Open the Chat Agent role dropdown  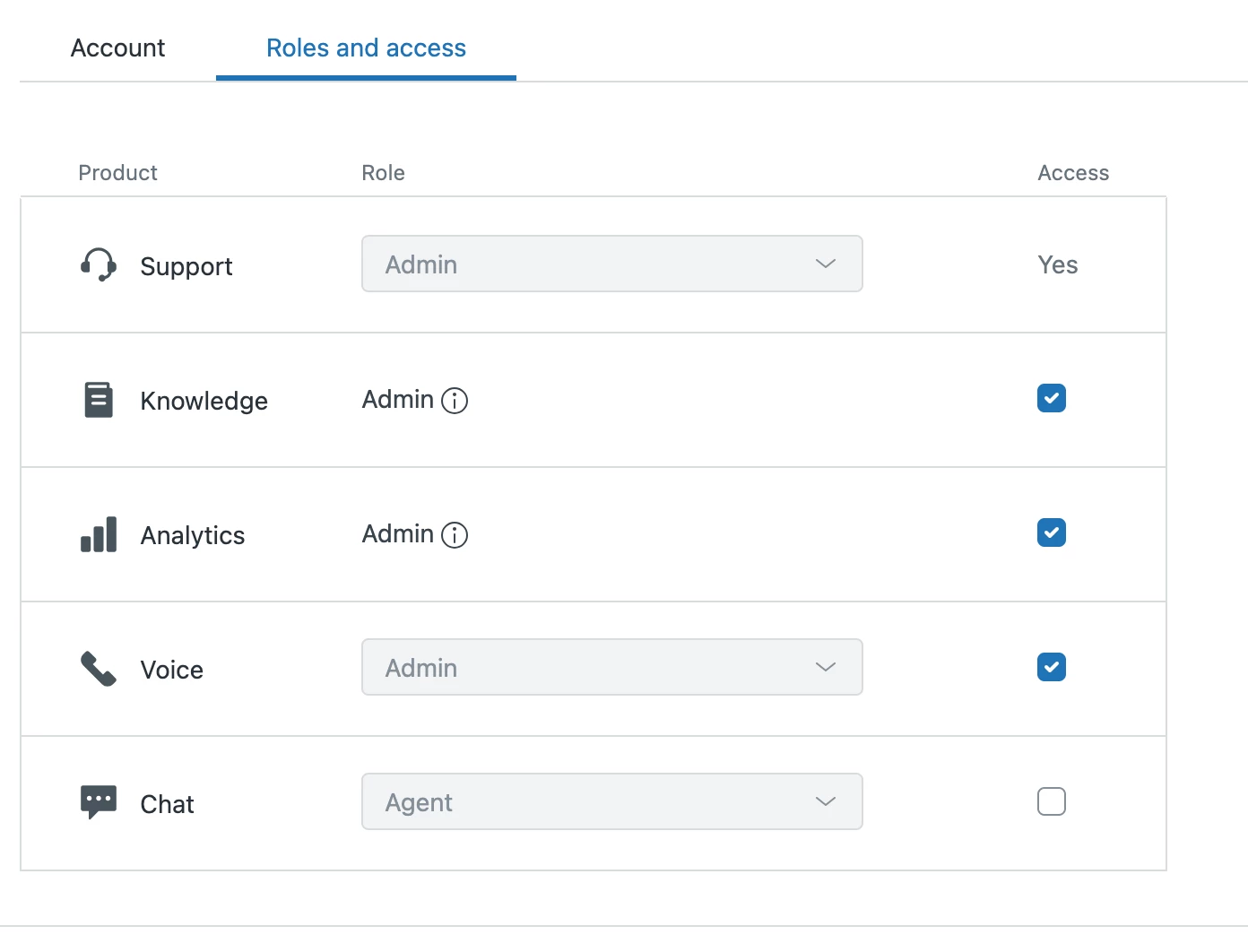point(611,801)
